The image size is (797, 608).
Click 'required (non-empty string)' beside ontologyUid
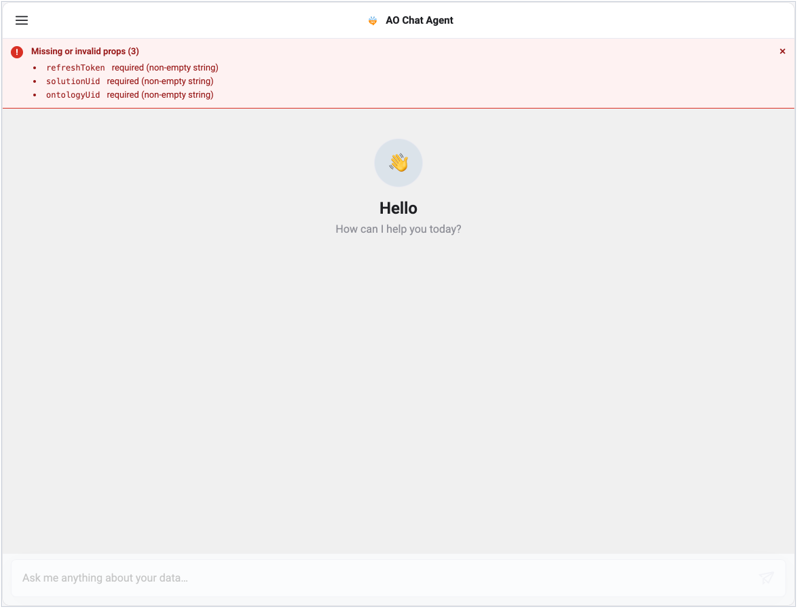[x=160, y=95]
